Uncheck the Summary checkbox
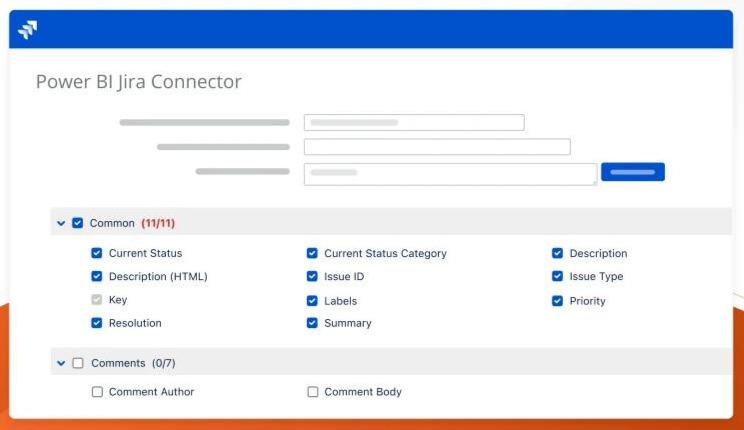 coord(312,323)
